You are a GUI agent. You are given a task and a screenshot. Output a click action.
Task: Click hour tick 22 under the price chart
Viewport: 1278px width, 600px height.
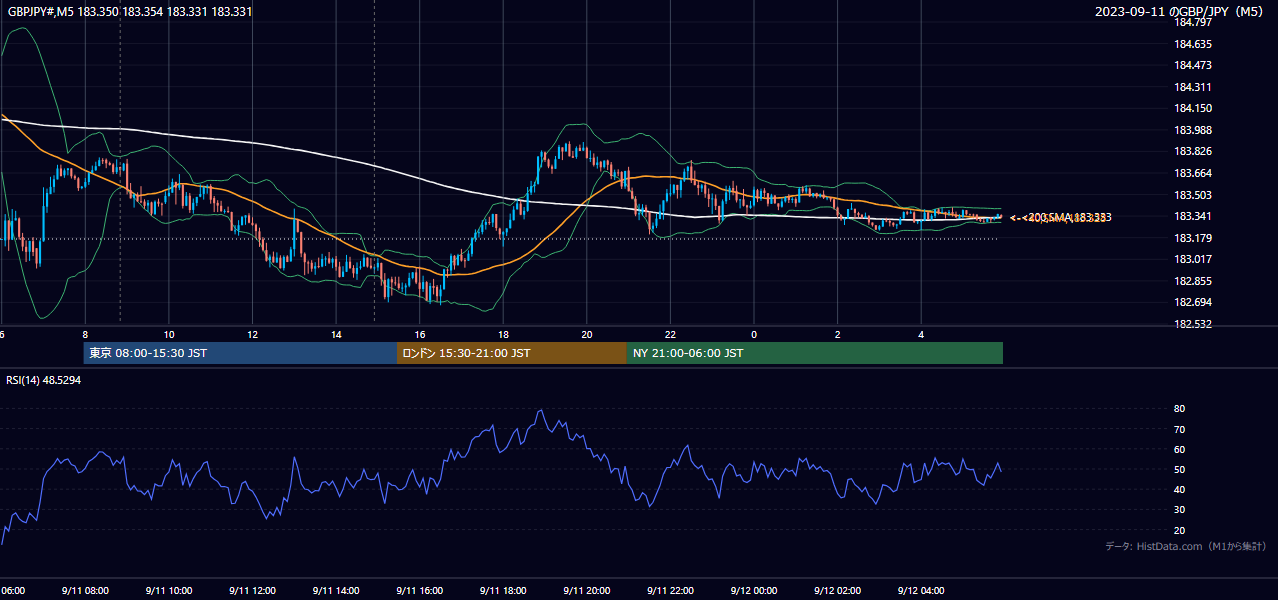pos(670,334)
